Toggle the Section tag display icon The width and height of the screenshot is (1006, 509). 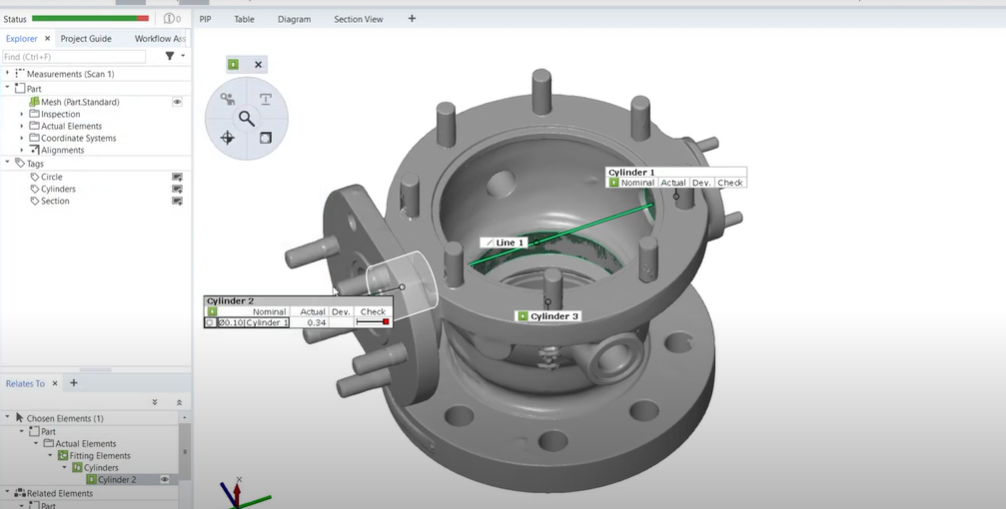pos(177,201)
